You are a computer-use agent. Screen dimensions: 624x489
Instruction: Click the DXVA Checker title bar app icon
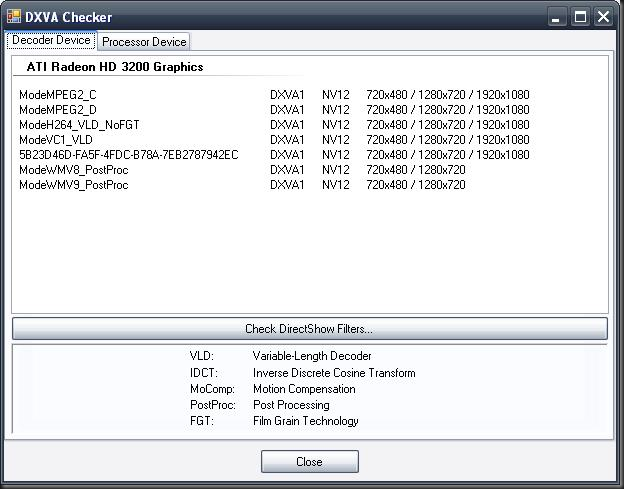14,16
